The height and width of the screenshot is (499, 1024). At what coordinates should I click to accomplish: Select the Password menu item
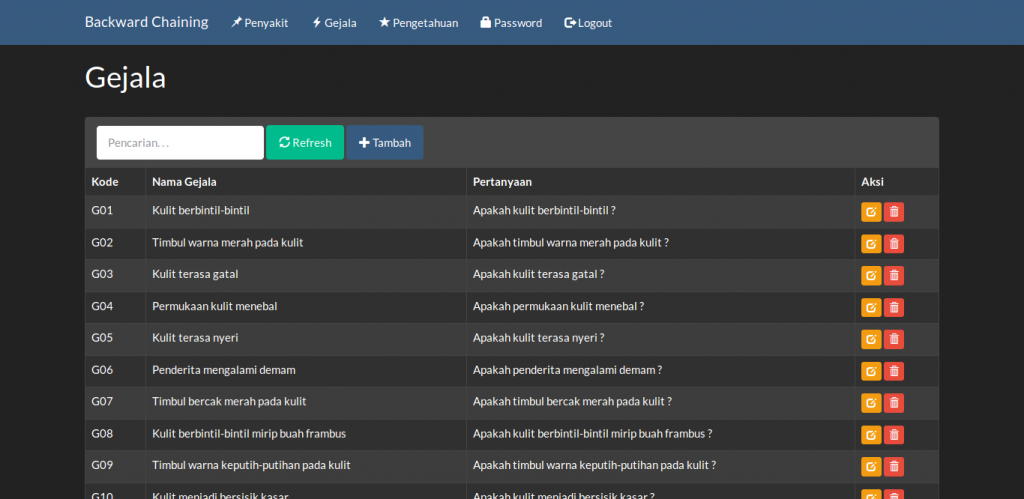pos(511,23)
